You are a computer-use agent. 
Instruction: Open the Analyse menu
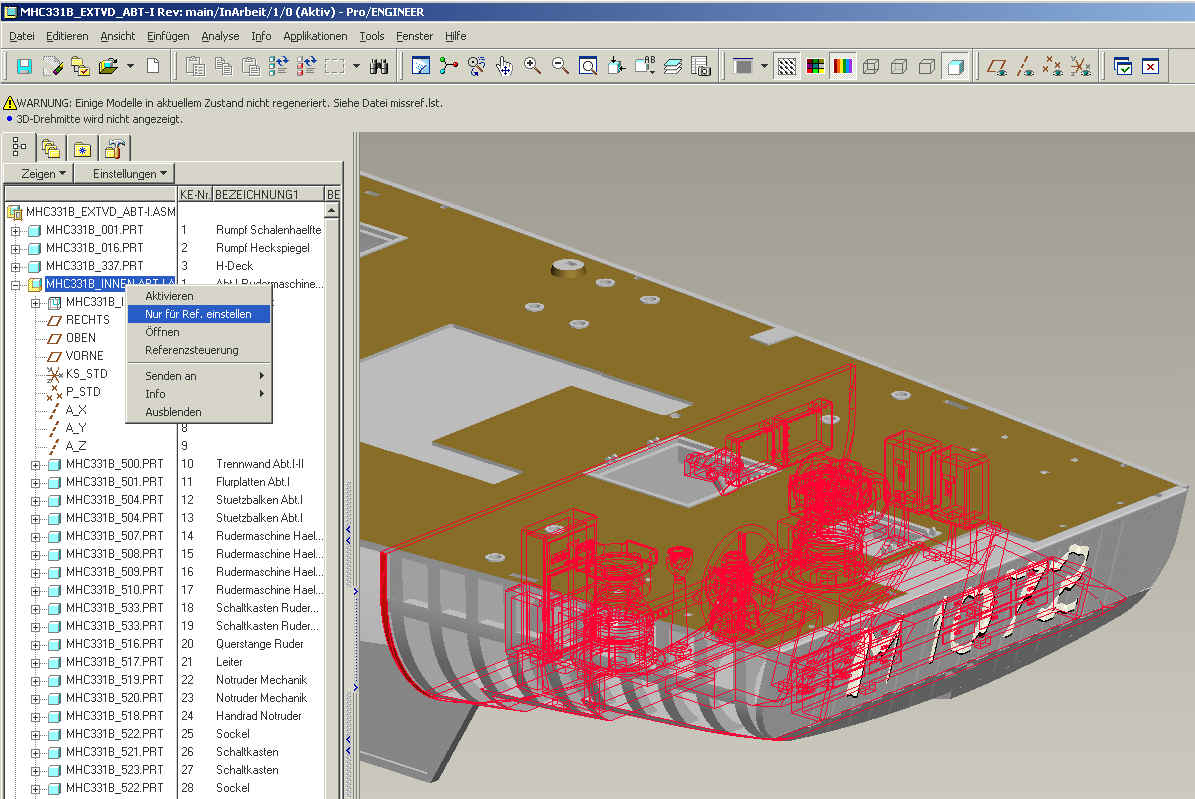point(220,36)
